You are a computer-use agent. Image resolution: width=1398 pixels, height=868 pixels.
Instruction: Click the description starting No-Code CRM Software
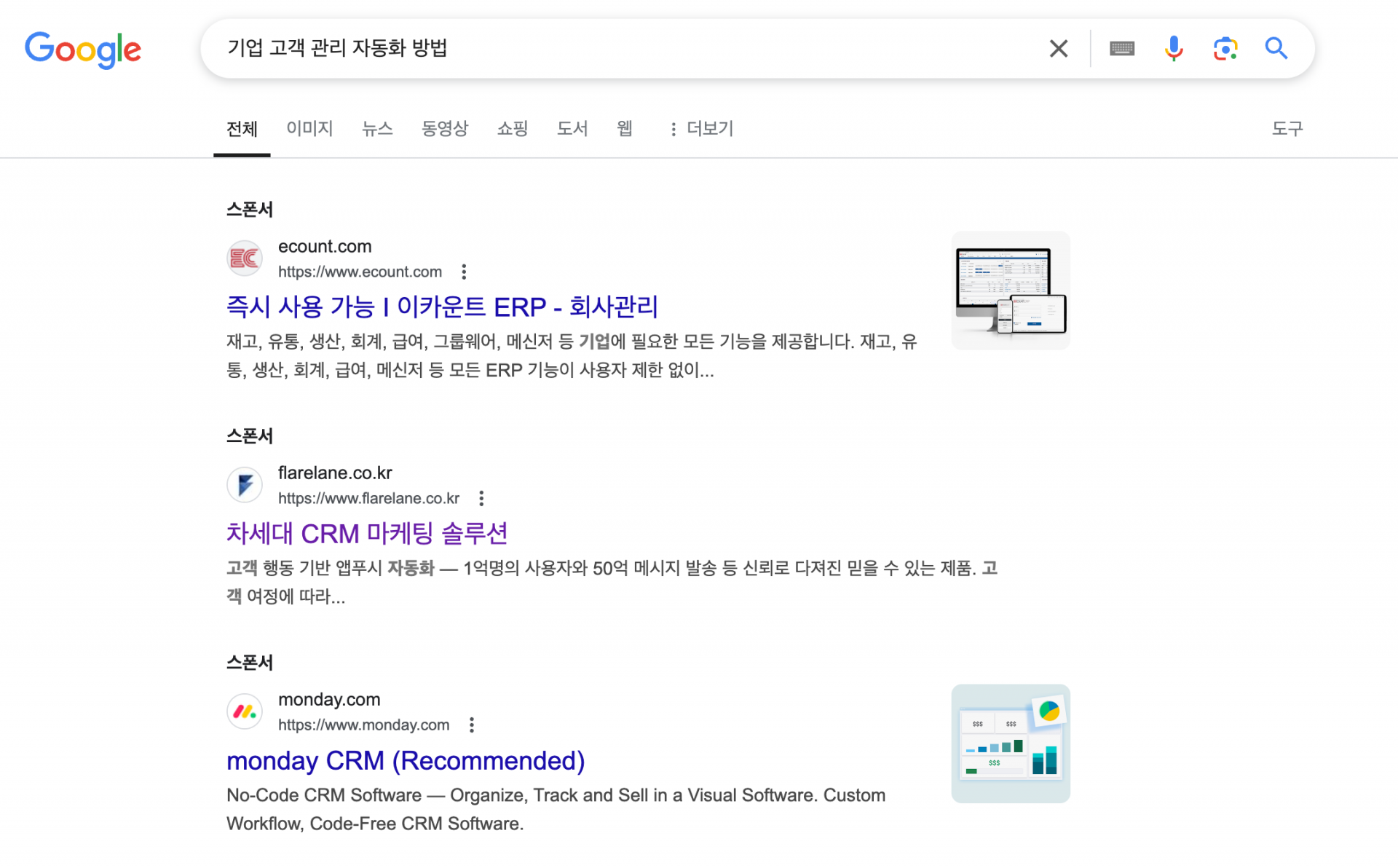tap(556, 809)
